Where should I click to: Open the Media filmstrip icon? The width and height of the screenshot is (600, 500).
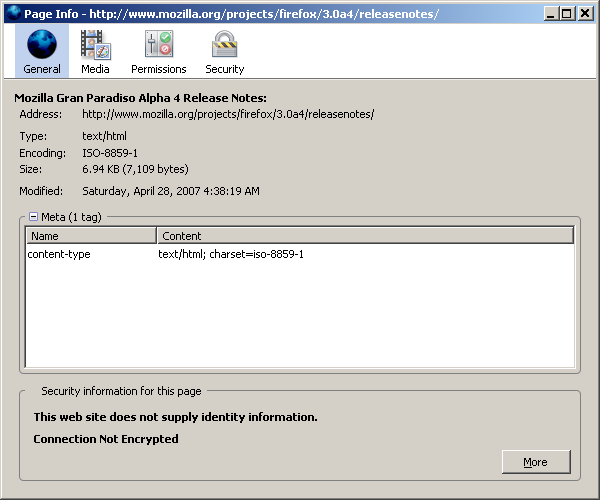point(95,45)
